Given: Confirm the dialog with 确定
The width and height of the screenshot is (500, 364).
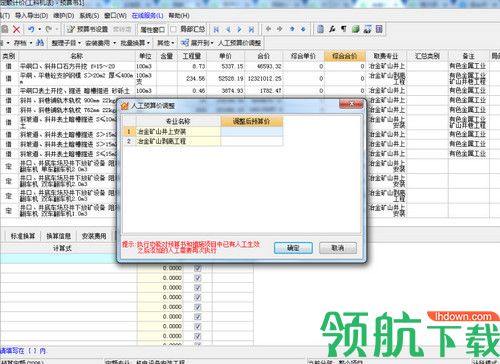Looking at the screenshot, I should point(293,248).
